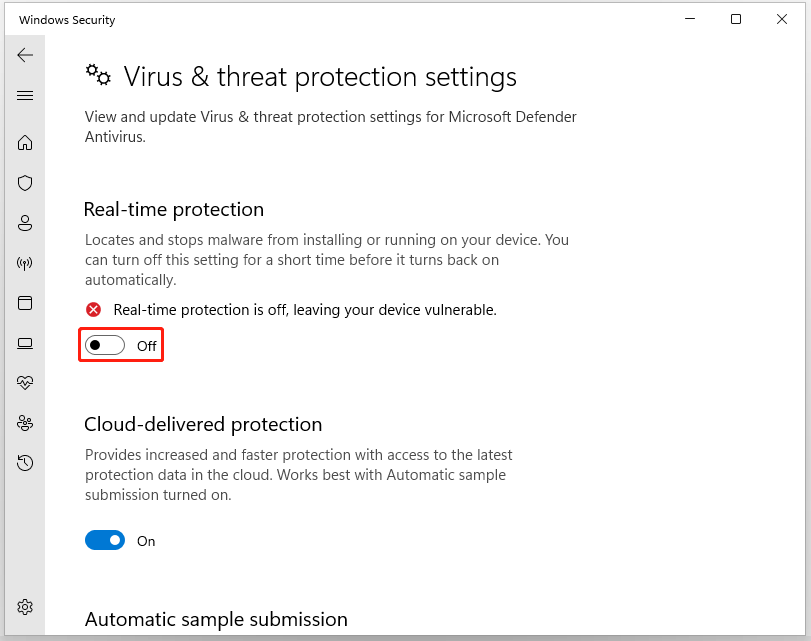Click the Windows Security title bar label
Screen dimensions: 811x641
click(66, 19)
